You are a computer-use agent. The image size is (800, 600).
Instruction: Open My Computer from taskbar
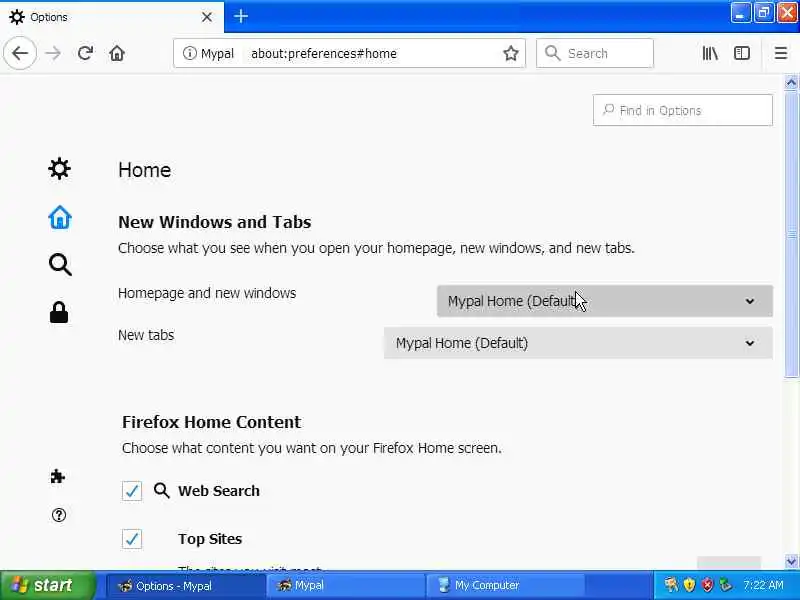[x=505, y=586]
